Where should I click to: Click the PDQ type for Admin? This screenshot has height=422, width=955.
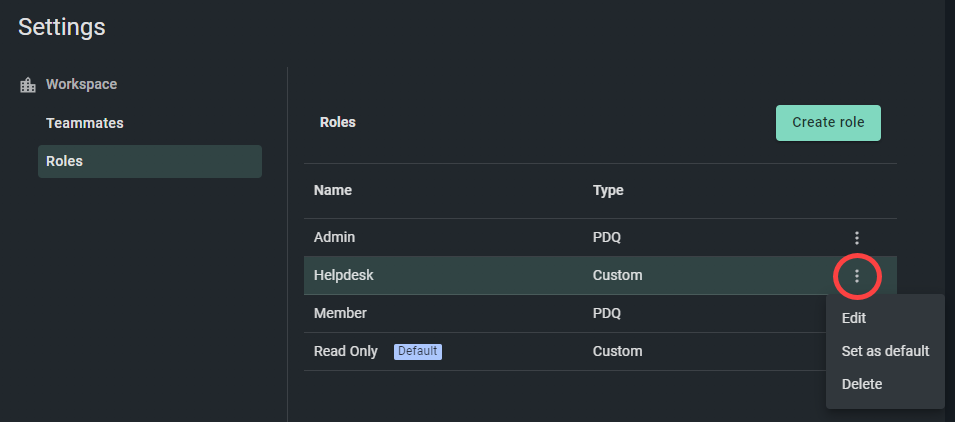point(607,237)
